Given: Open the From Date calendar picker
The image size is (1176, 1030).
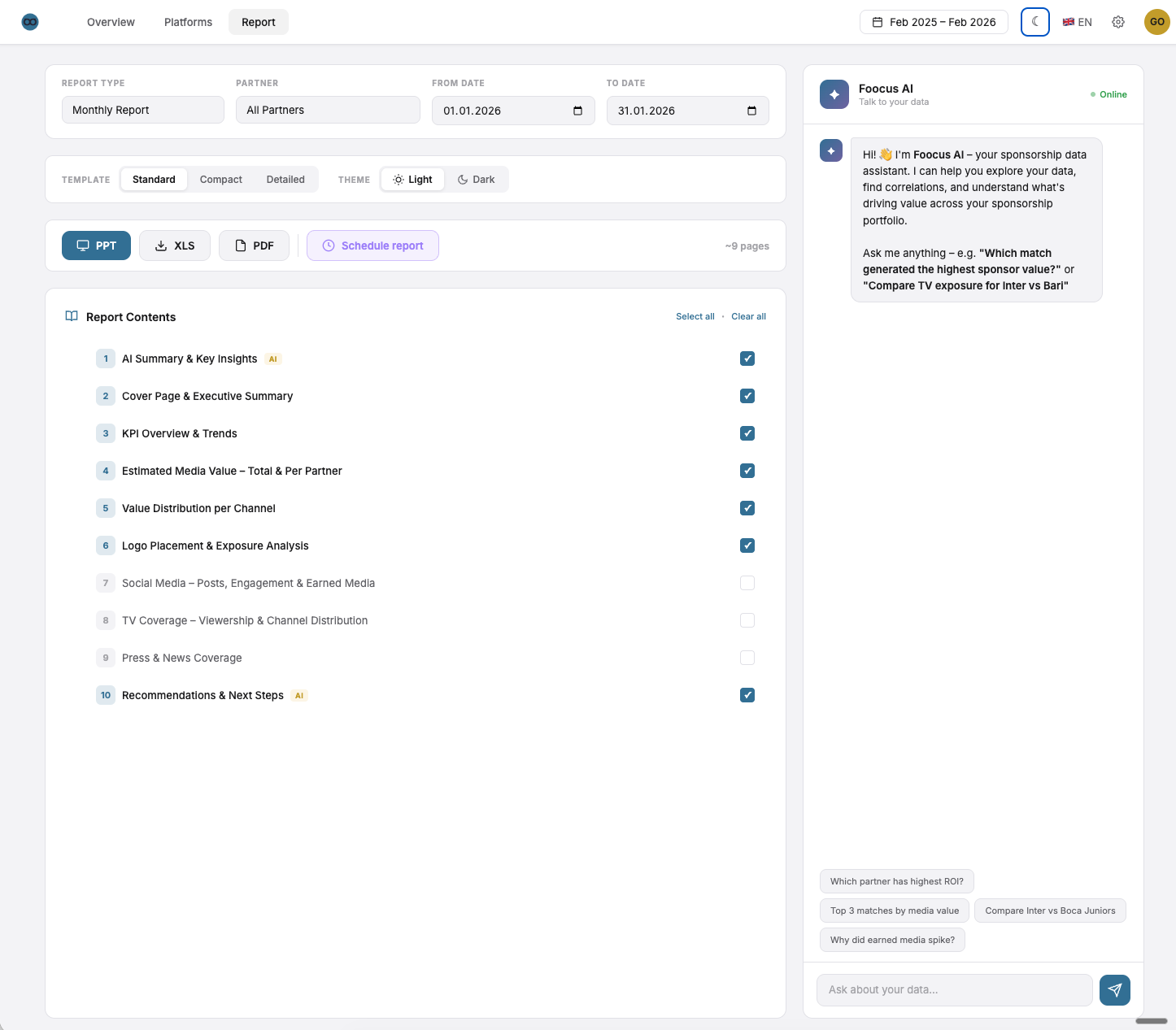Looking at the screenshot, I should click(x=577, y=110).
